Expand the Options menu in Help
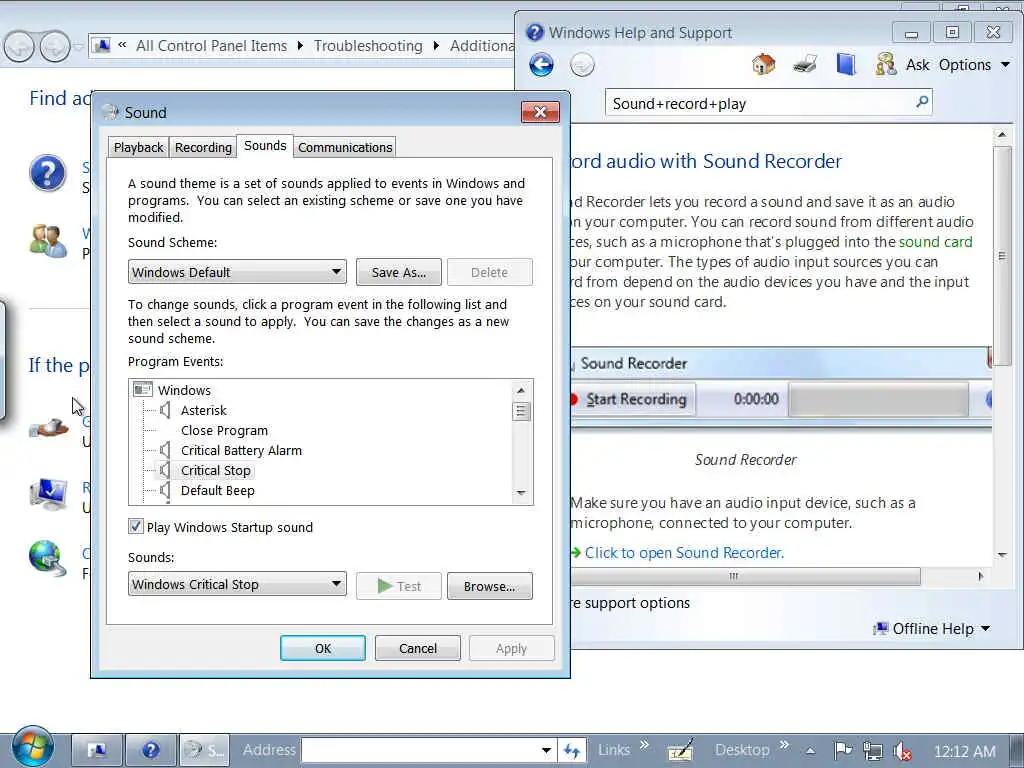 (x=974, y=65)
